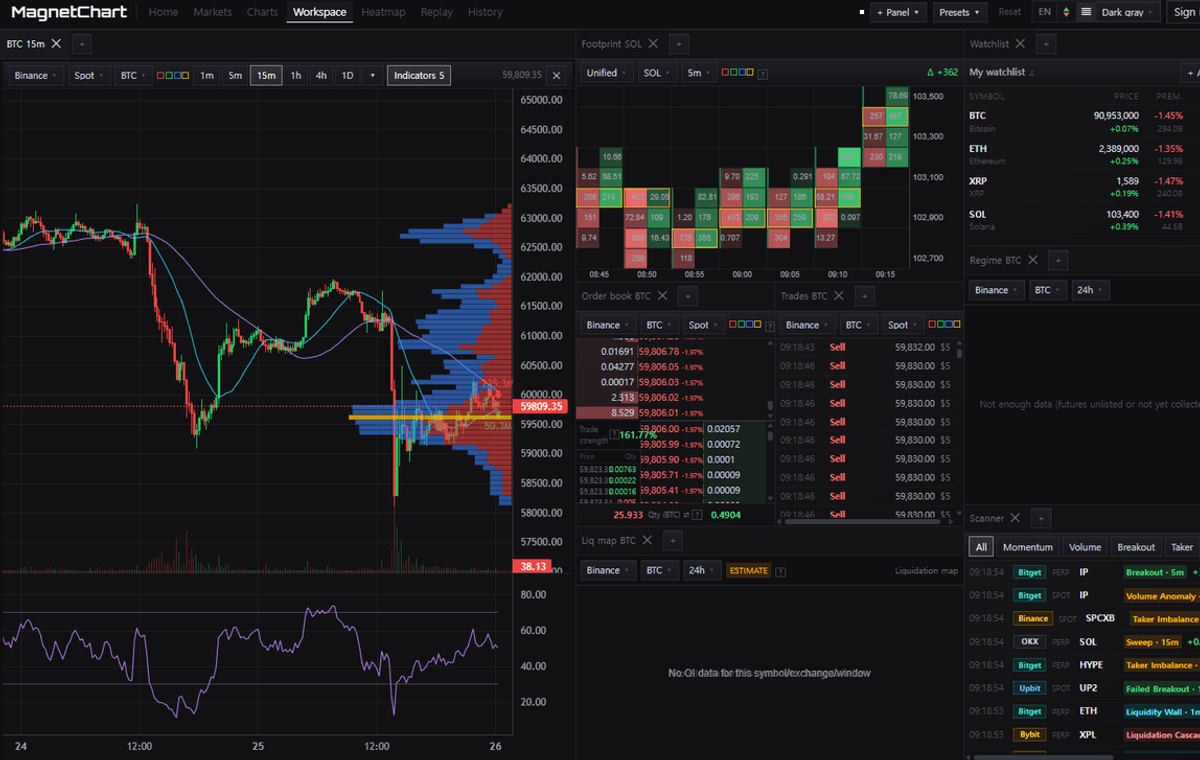Close the Regime BTC tab
The width and height of the screenshot is (1200, 760).
point(1033,260)
